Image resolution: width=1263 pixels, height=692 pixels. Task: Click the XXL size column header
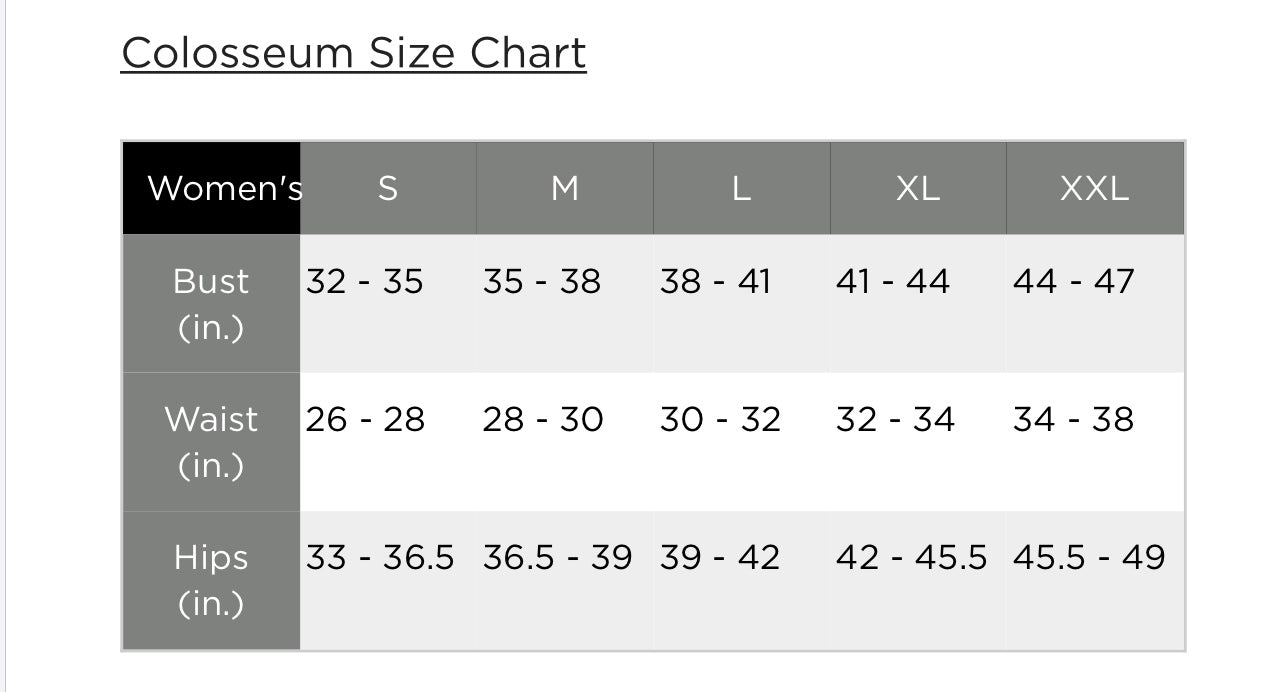(x=1094, y=188)
